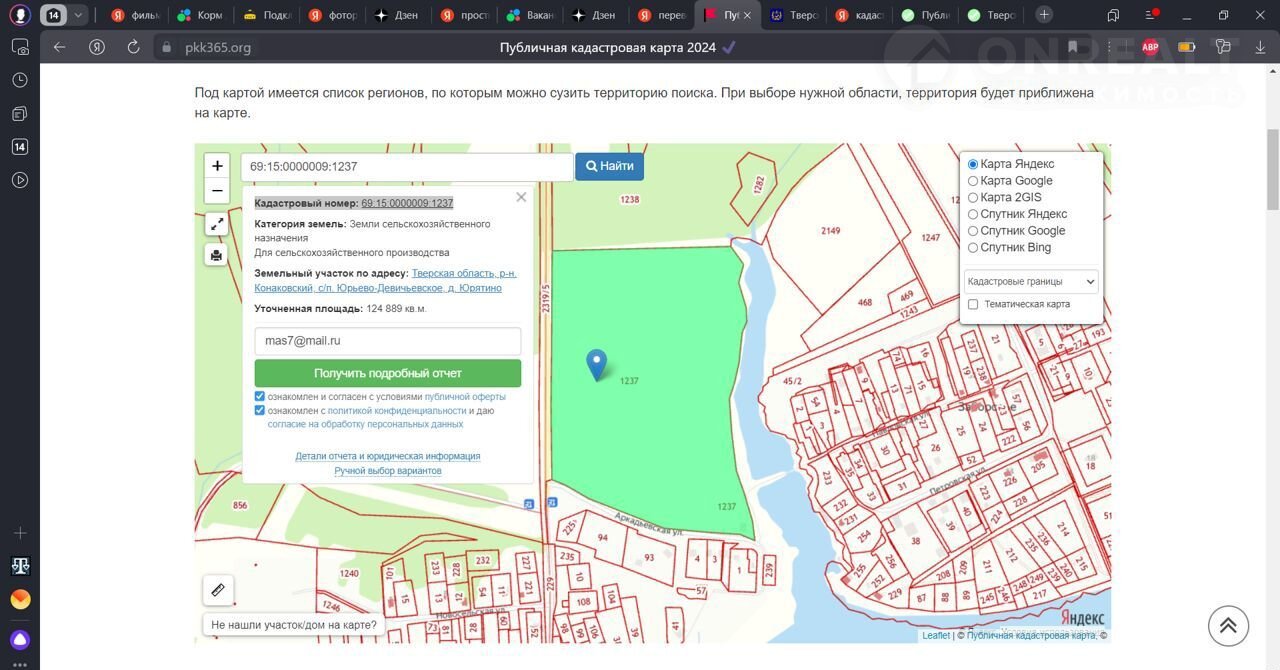Close the cadastral info popup
The width and height of the screenshot is (1280, 670).
tap(521, 197)
